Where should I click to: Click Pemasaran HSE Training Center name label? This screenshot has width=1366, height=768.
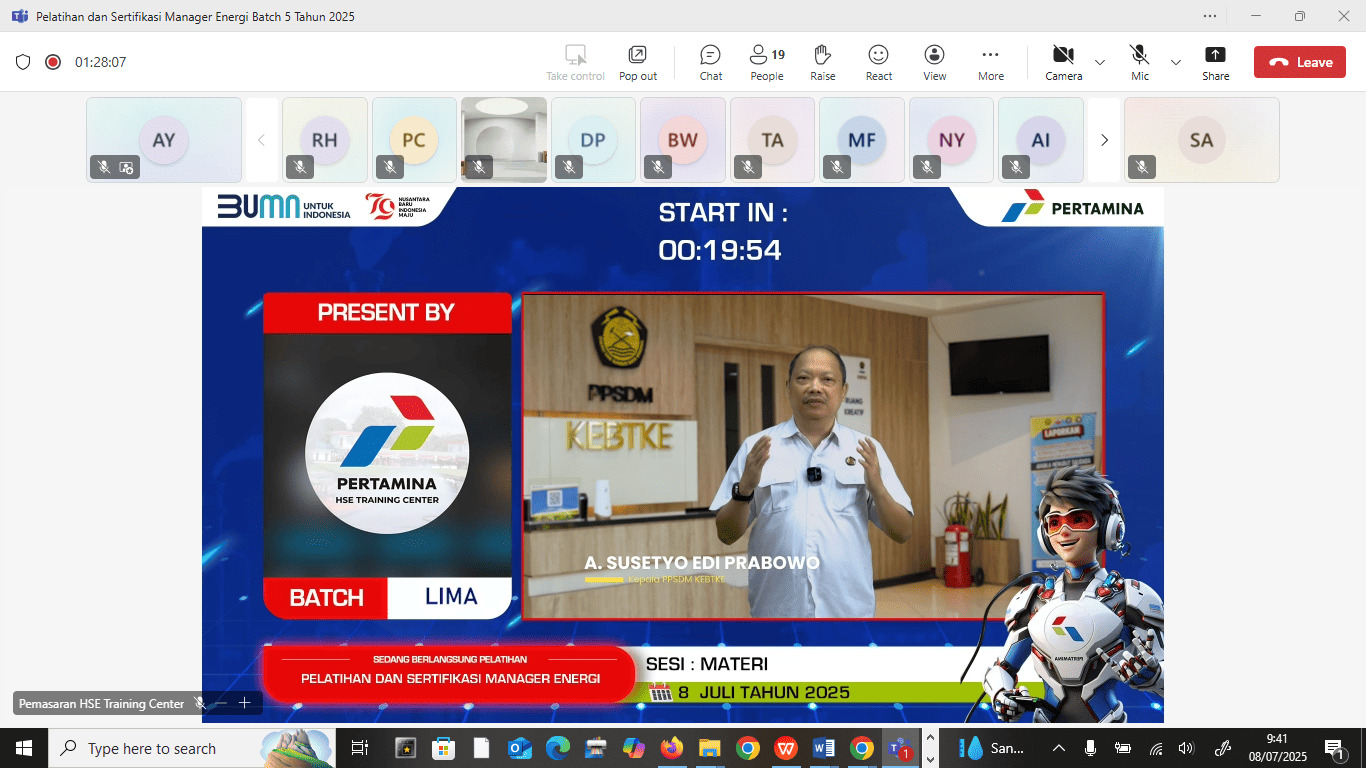tap(101, 704)
